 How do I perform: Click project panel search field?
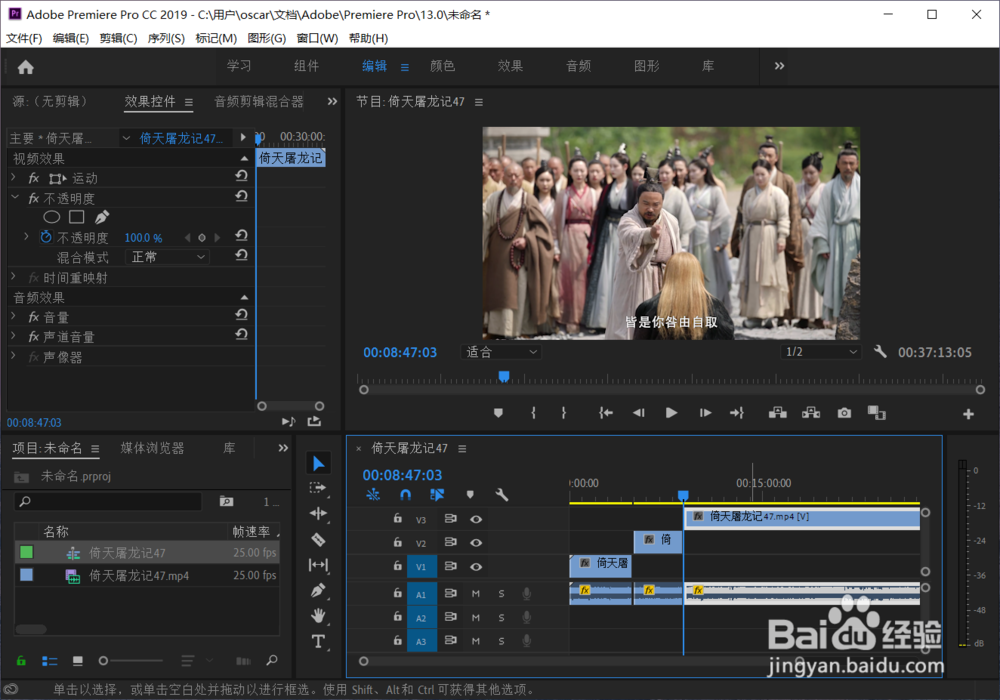click(x=108, y=502)
